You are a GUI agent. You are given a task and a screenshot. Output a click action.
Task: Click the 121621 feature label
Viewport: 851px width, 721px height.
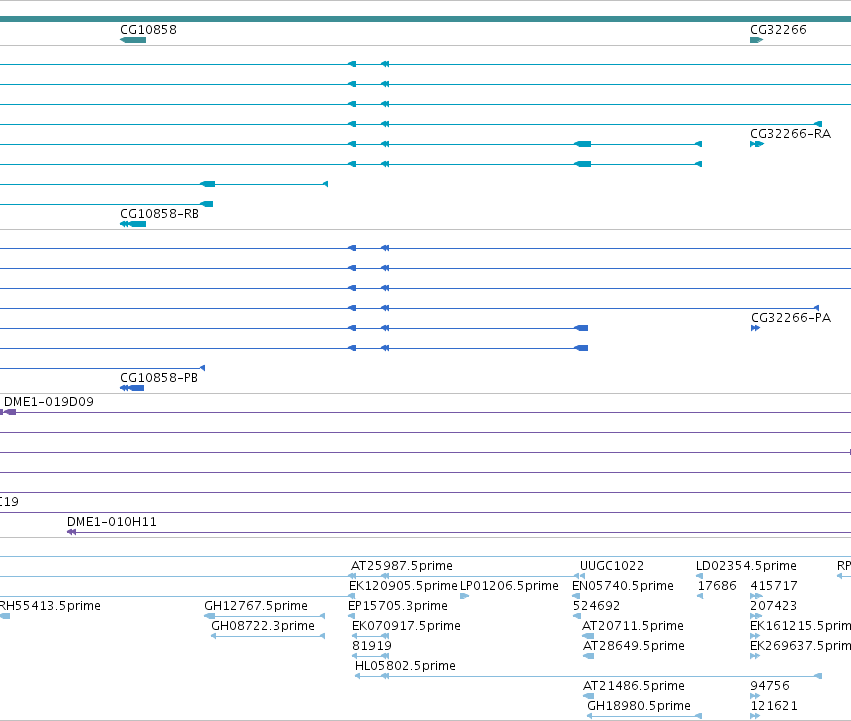[x=774, y=706]
